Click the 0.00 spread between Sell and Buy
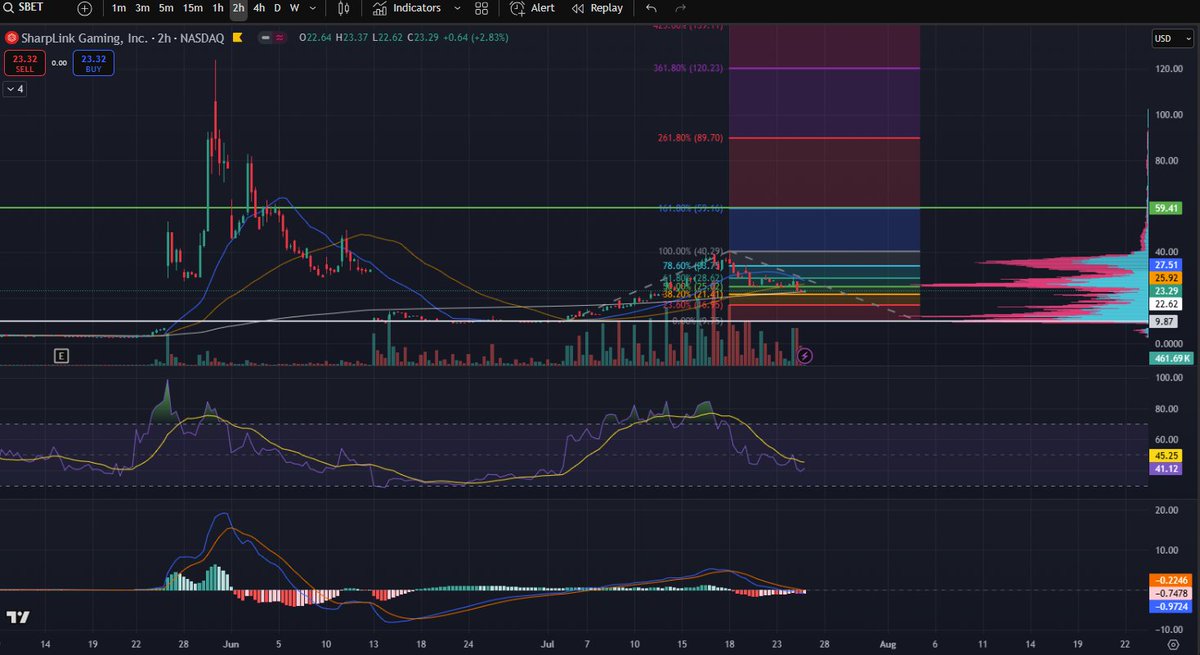The height and width of the screenshot is (655, 1200). [58, 63]
